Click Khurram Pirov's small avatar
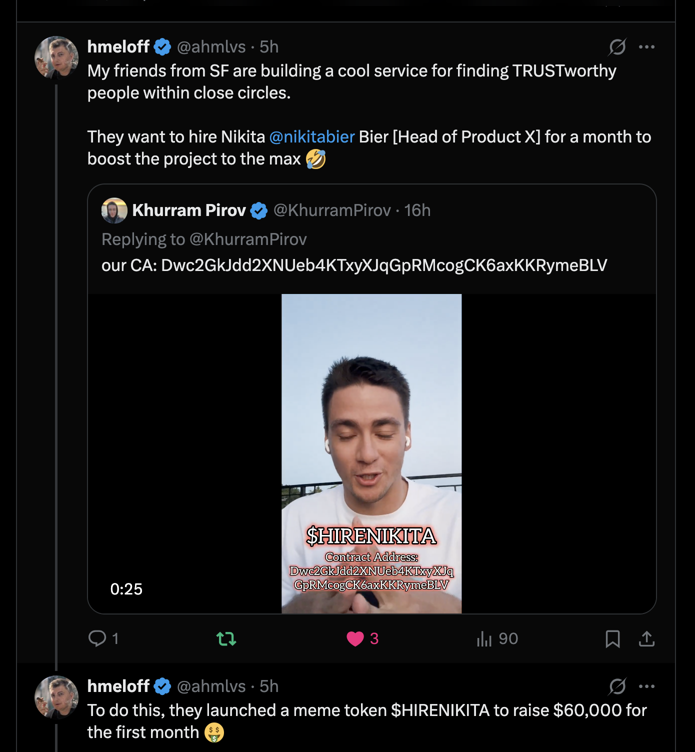695x752 pixels. pos(114,210)
